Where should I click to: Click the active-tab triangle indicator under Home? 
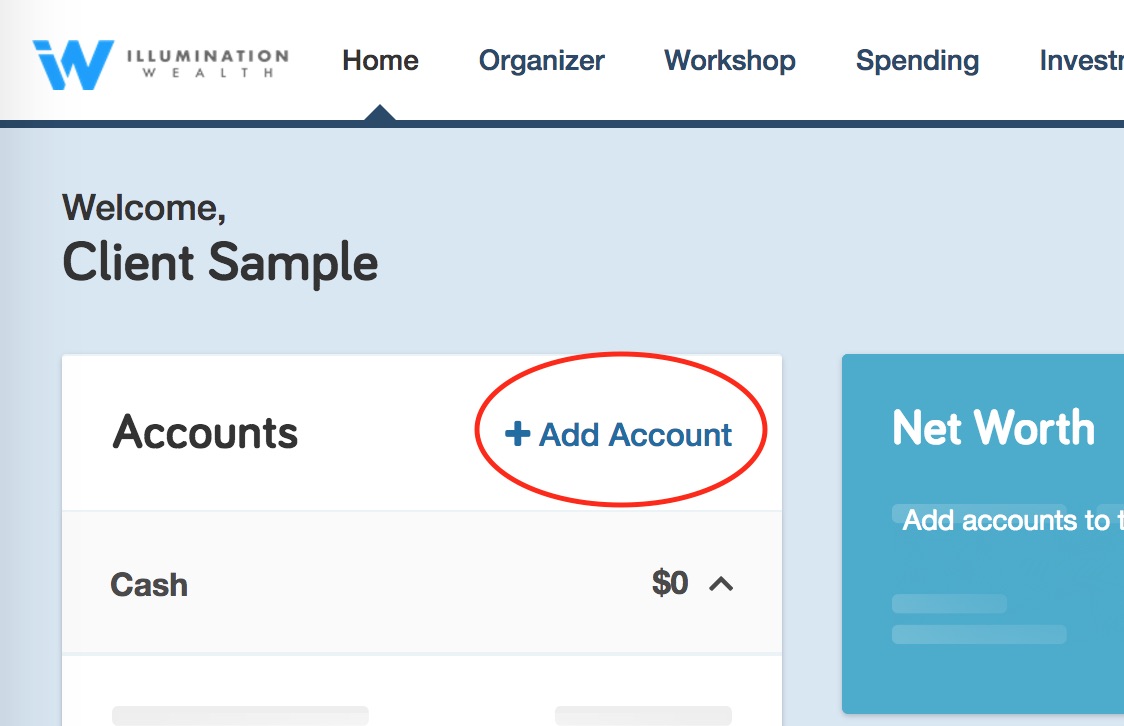(380, 113)
